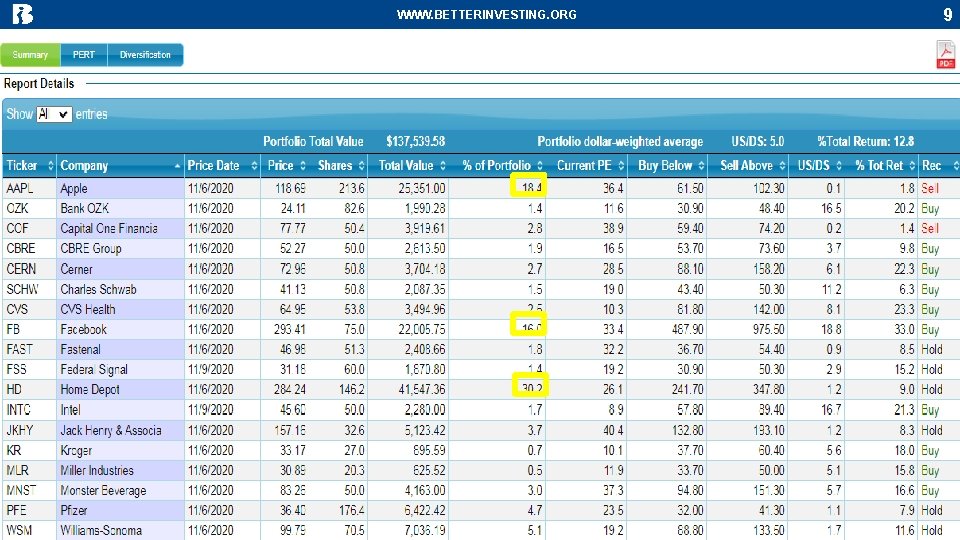The image size is (960, 540).
Task: Sort by Buy Below column
Action: point(668,165)
